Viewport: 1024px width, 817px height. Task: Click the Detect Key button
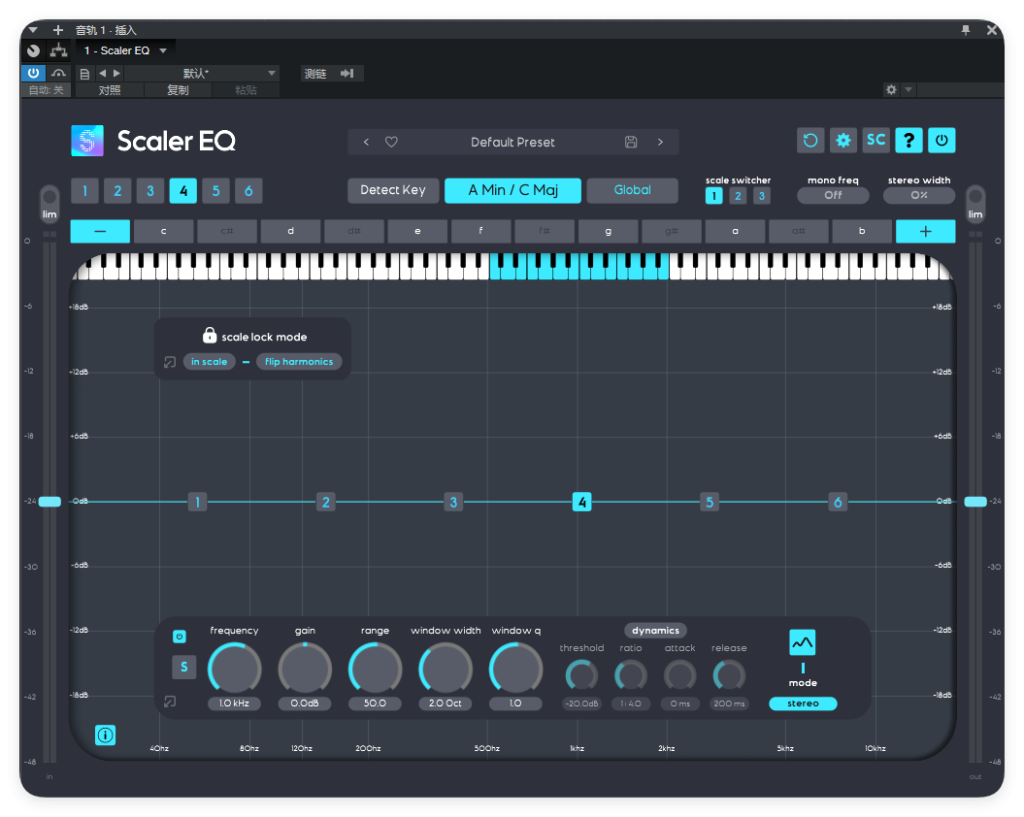[392, 190]
